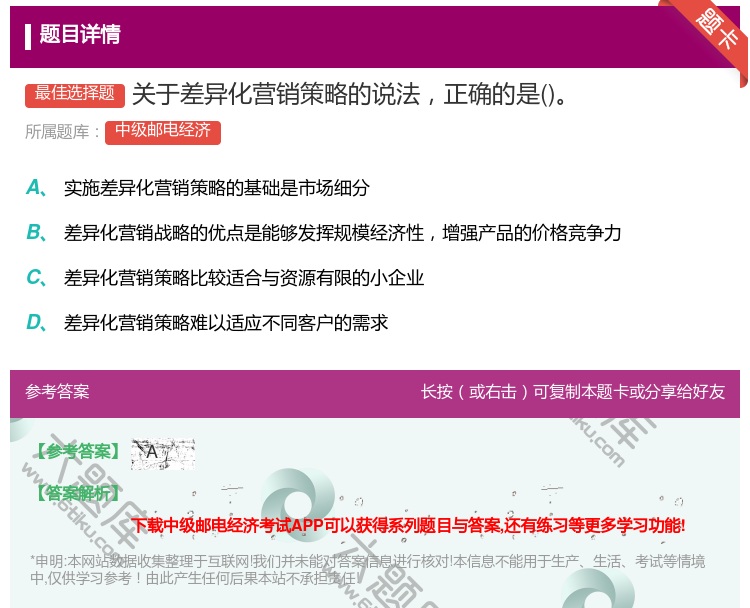The height and width of the screenshot is (608, 750).
Task: Open the 中级邮电经济 question bank tag
Action: (x=163, y=132)
